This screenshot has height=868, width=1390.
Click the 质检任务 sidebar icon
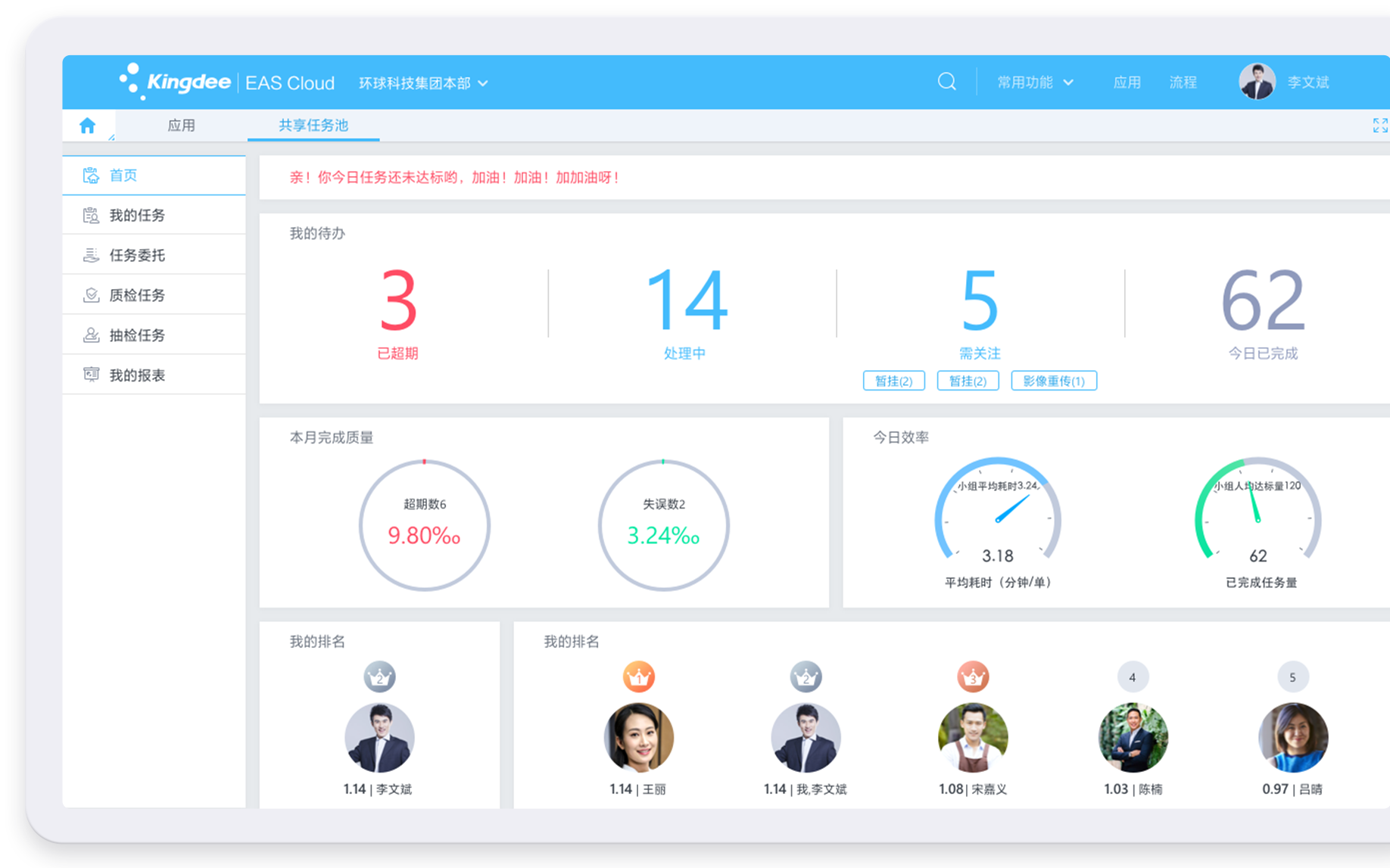pyautogui.click(x=91, y=295)
